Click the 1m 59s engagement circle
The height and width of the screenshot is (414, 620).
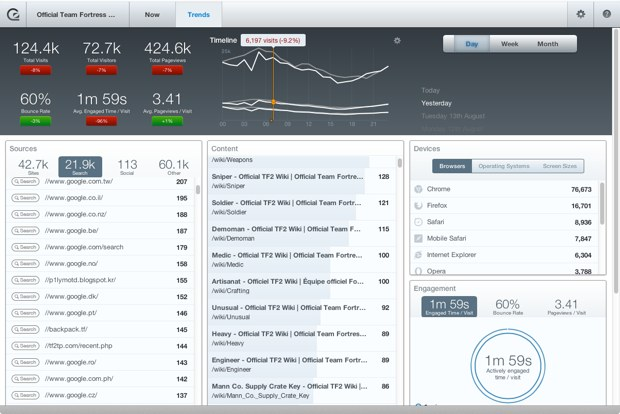(508, 366)
